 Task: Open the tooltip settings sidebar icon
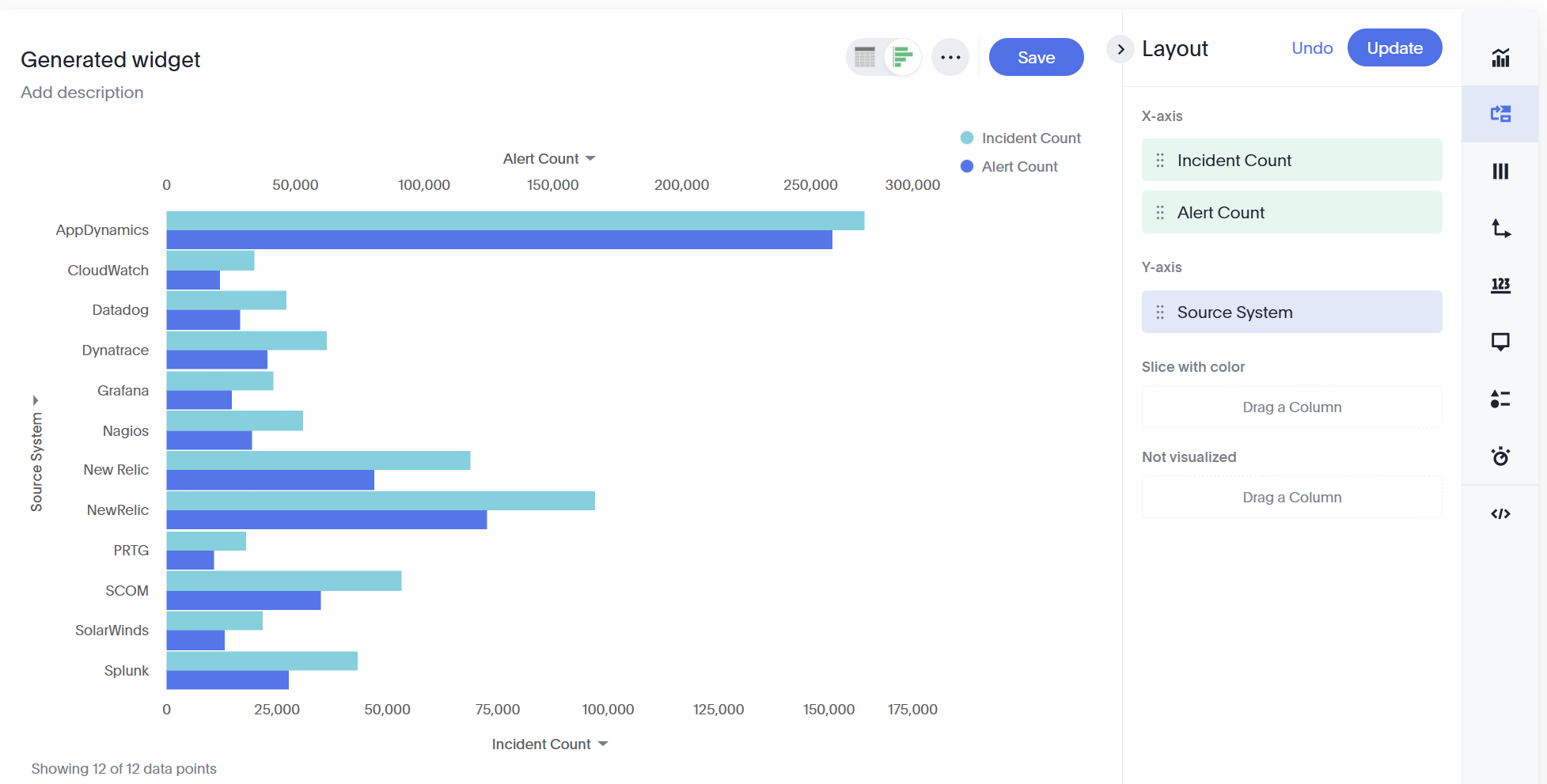tap(1500, 342)
